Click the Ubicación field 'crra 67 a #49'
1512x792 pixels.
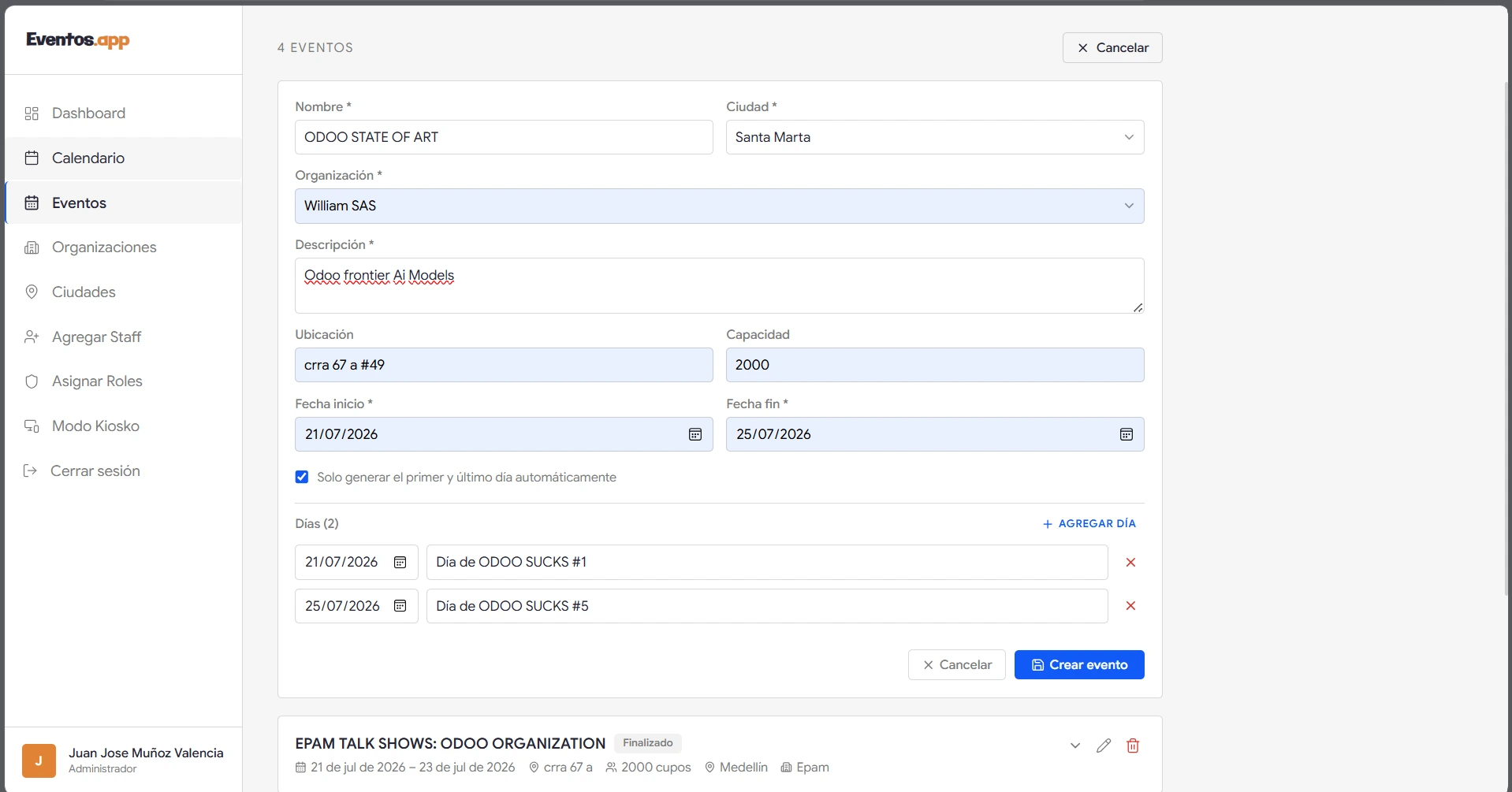click(x=504, y=365)
